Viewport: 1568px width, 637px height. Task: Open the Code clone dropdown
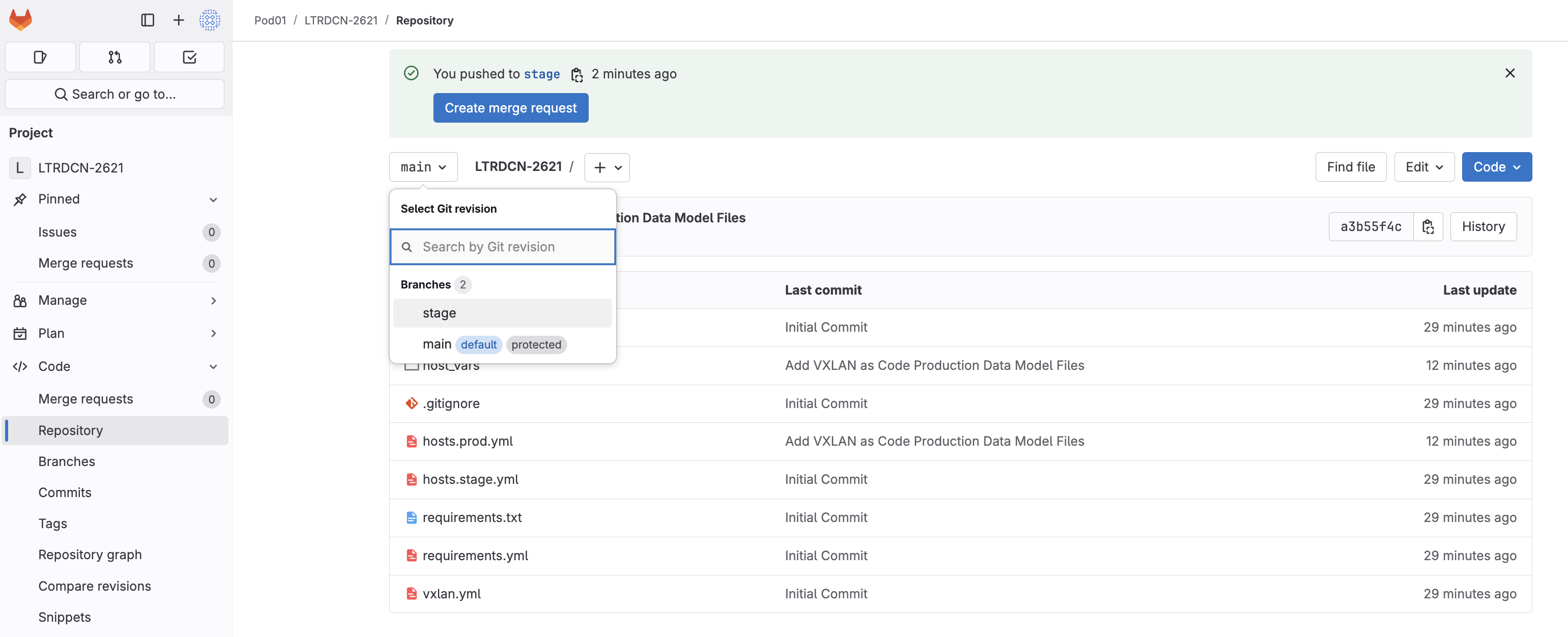[x=1496, y=167]
